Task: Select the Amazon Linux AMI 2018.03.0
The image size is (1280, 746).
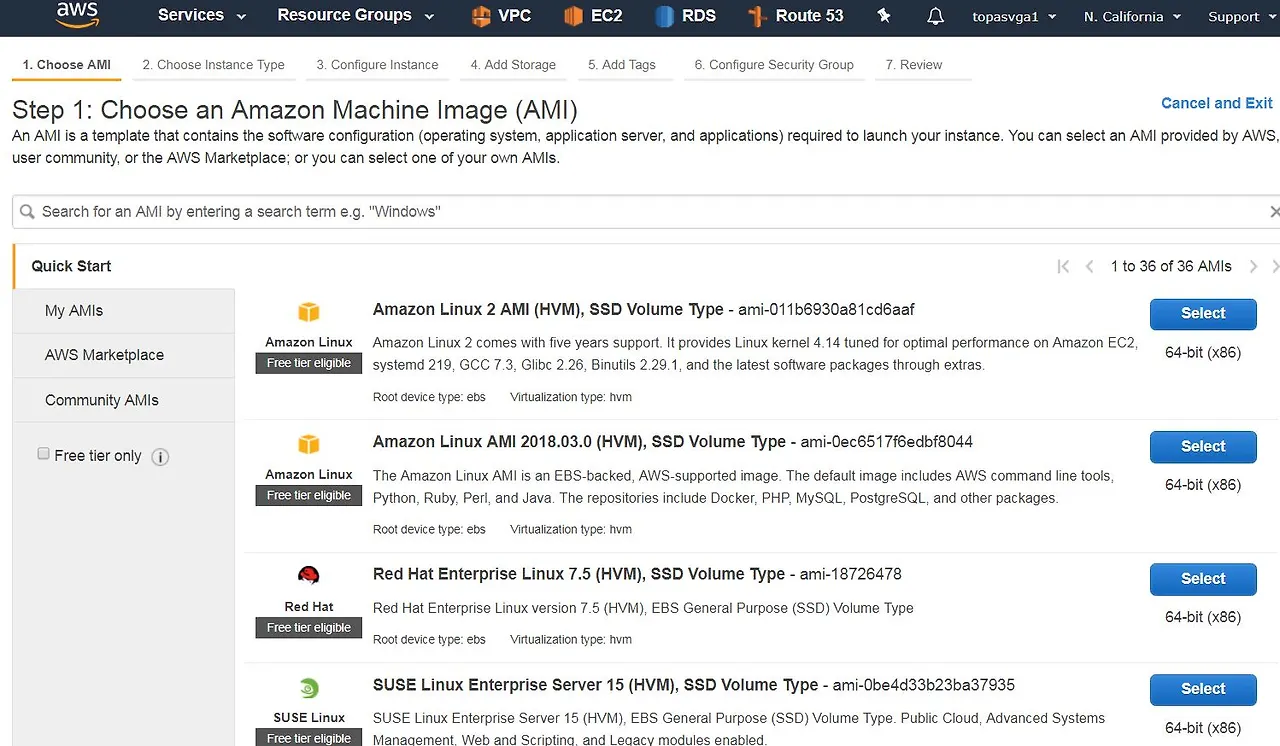Action: (x=1203, y=447)
